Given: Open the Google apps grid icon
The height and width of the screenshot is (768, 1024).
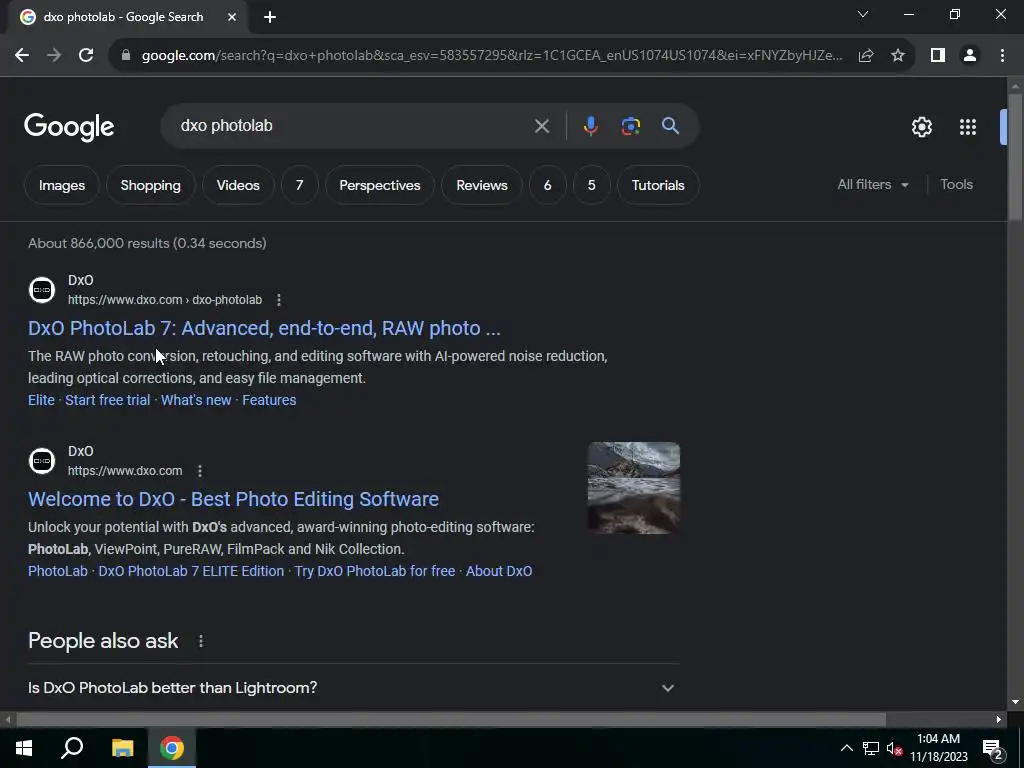Looking at the screenshot, I should tap(968, 127).
